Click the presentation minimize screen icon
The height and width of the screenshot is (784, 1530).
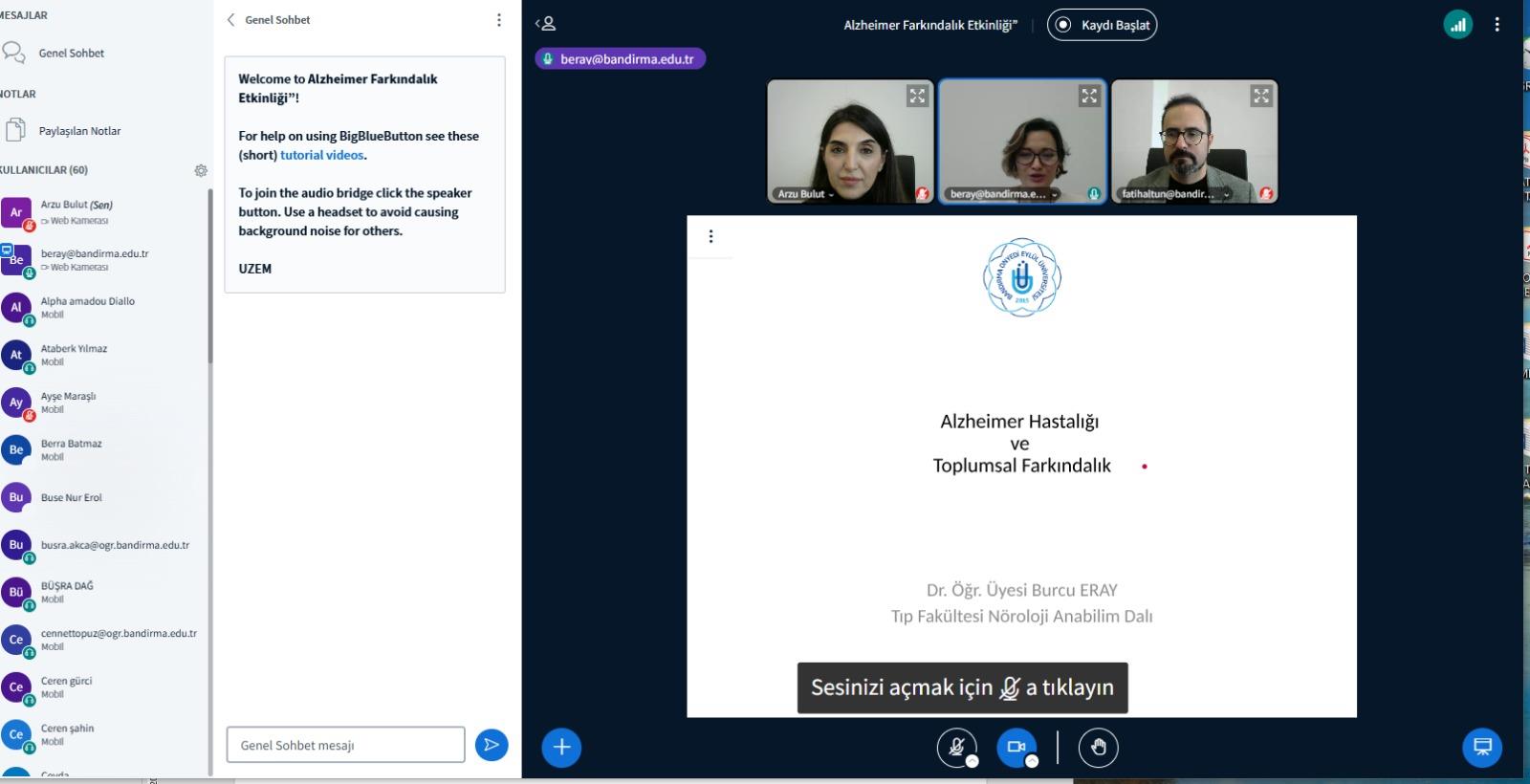[1482, 748]
